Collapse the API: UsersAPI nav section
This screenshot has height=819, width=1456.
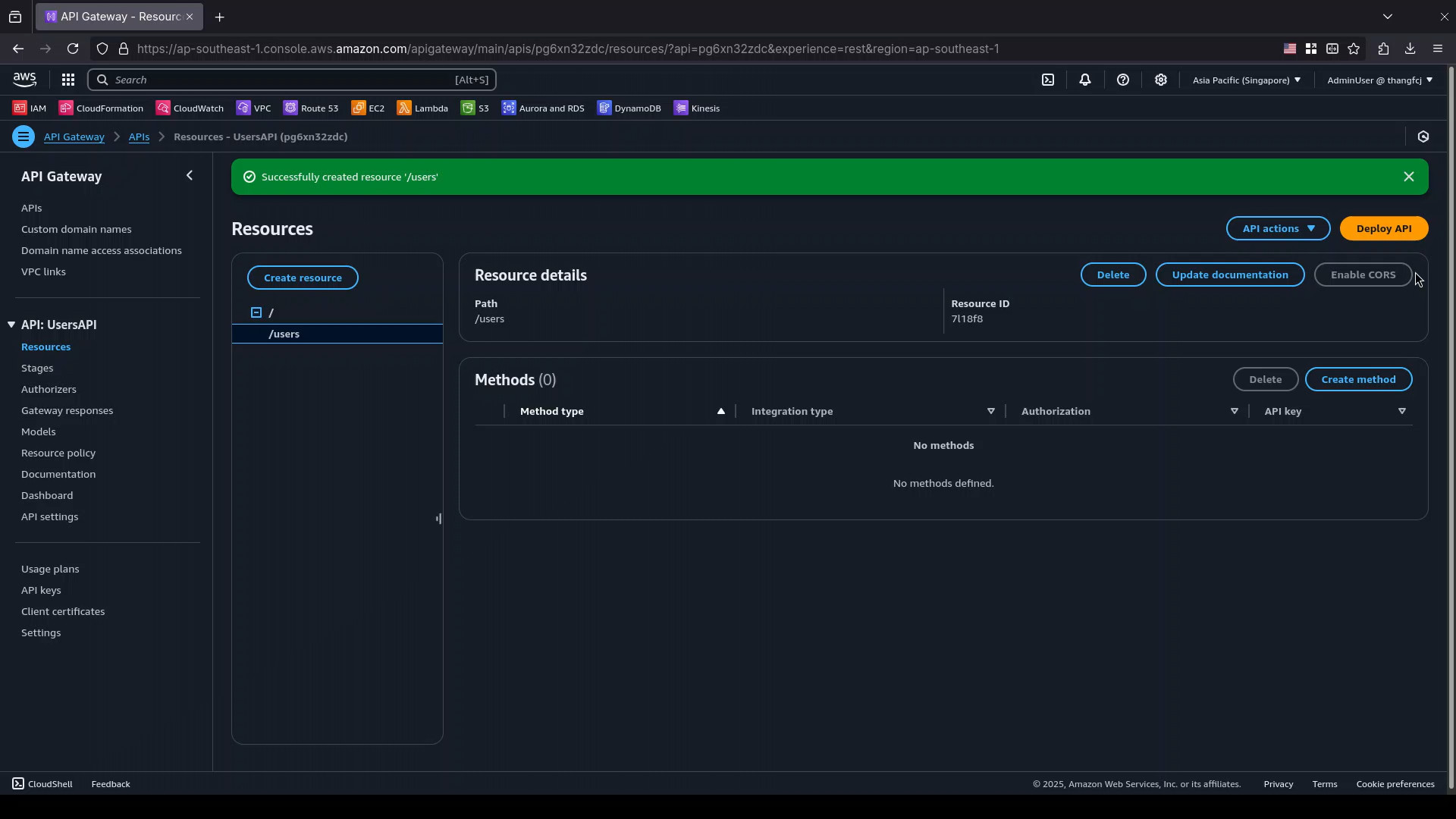tap(11, 325)
